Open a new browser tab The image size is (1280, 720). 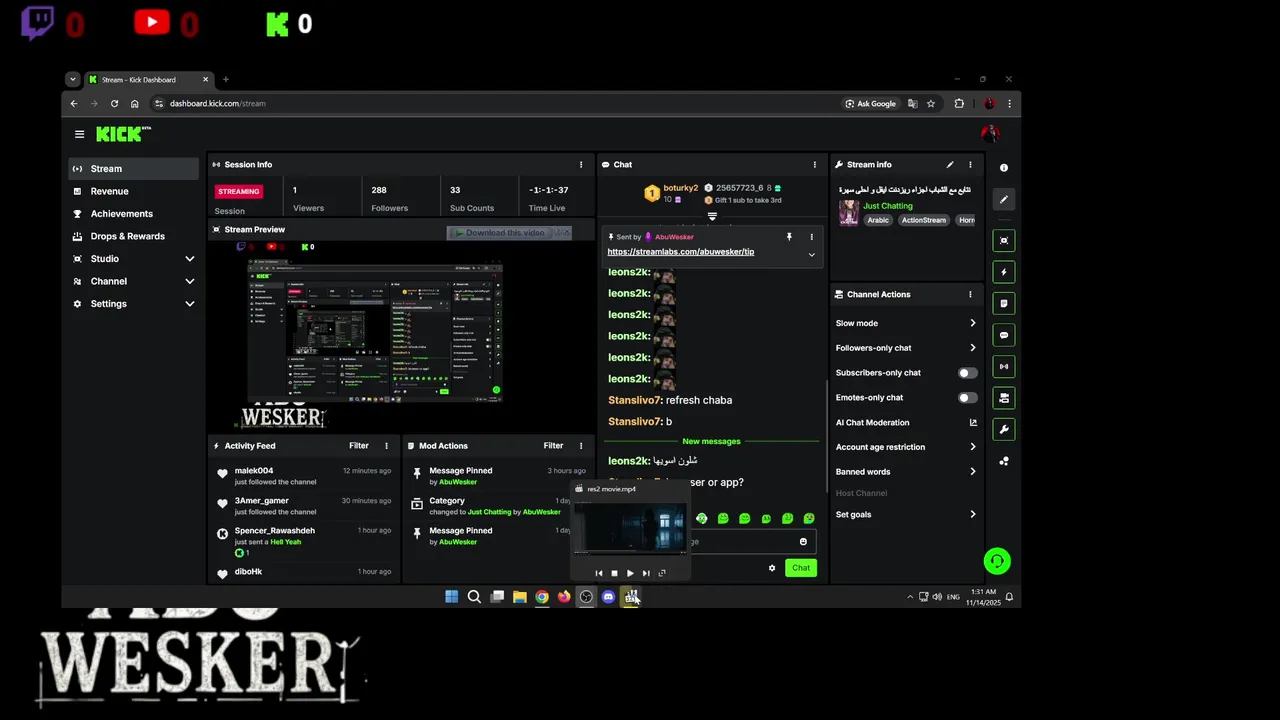(226, 80)
